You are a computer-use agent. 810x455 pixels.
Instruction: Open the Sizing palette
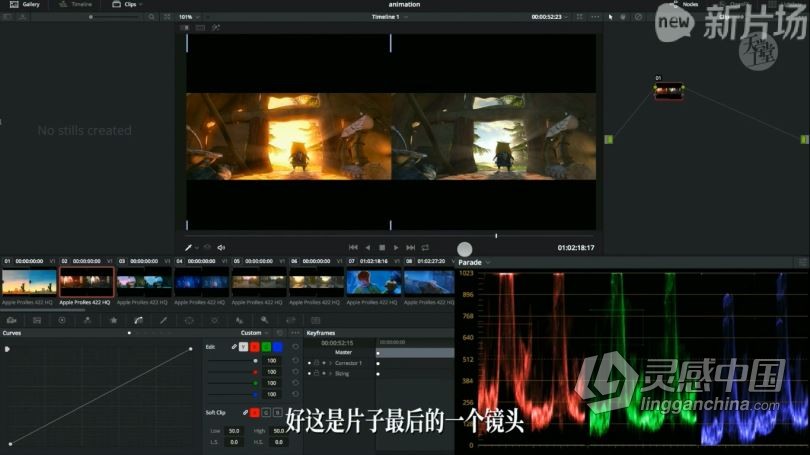point(290,320)
